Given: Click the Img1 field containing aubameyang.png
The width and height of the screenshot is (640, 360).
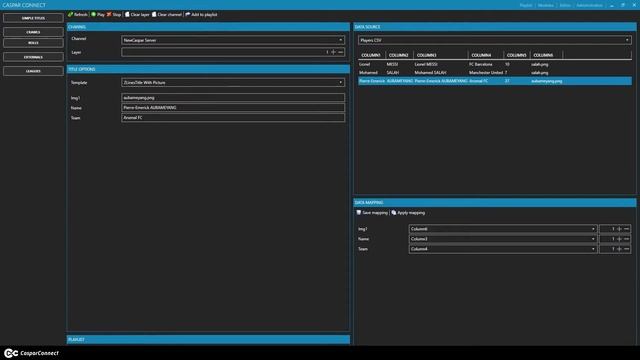Looking at the screenshot, I should [233, 98].
